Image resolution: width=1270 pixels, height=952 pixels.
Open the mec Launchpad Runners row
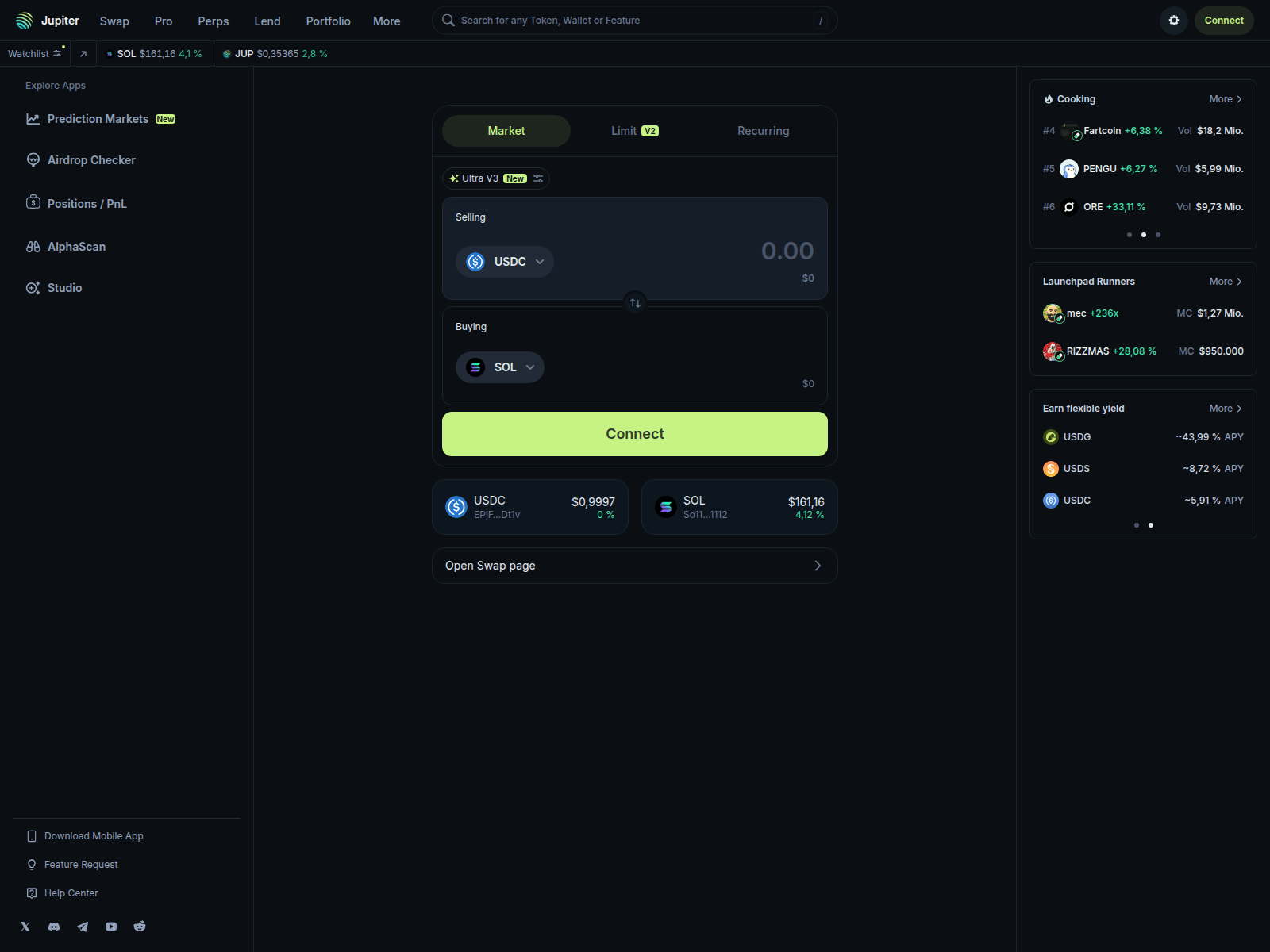point(1143,313)
